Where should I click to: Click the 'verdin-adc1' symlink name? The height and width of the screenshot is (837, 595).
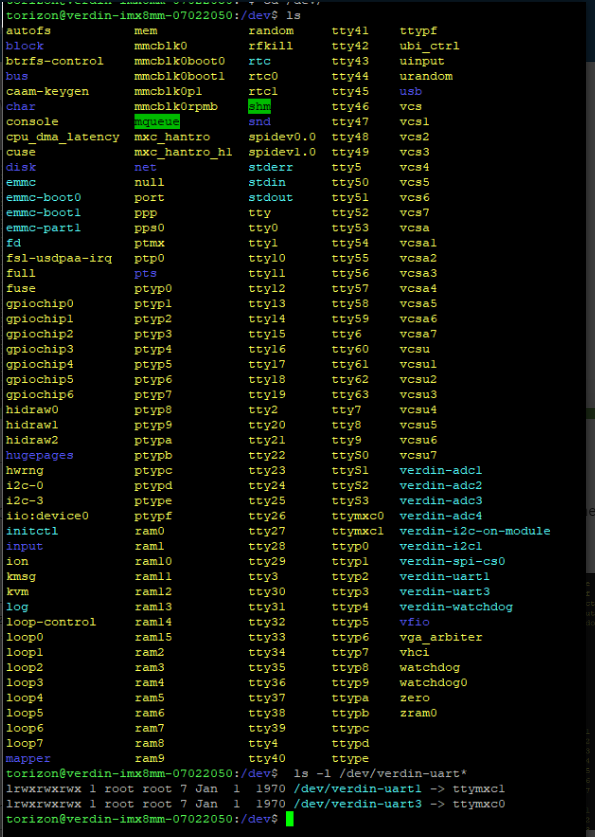click(441, 471)
